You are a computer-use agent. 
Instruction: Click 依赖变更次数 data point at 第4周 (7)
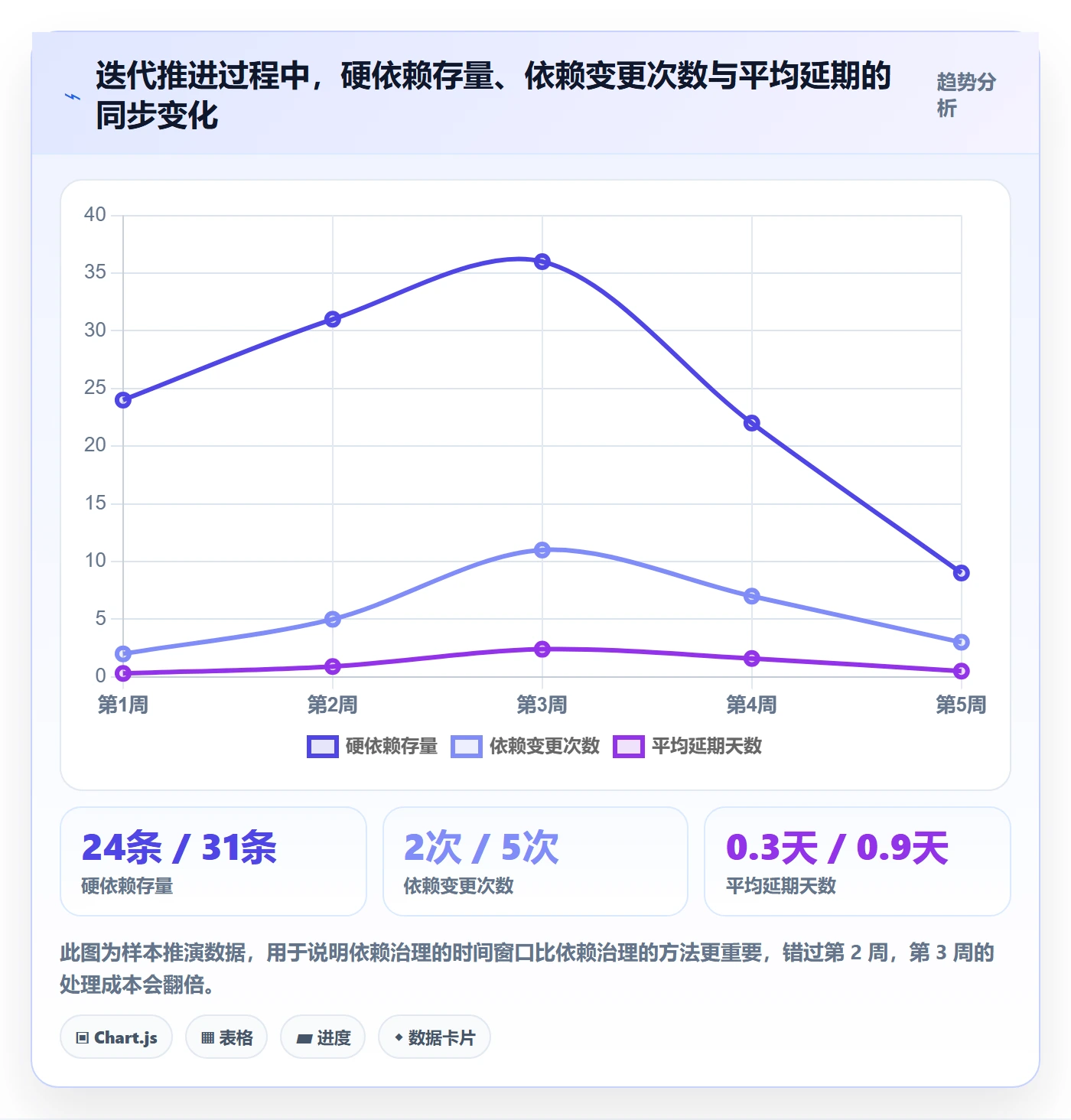pyautogui.click(x=752, y=596)
